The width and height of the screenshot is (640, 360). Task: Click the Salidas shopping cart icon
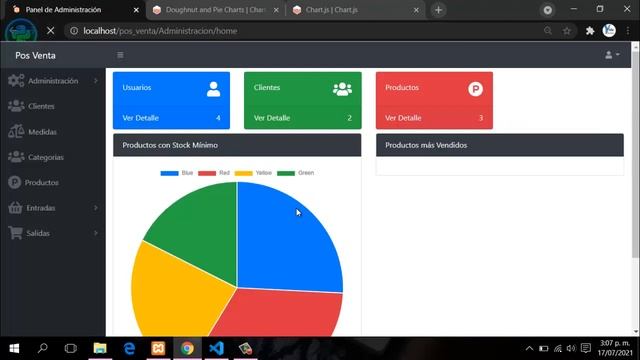(x=16, y=233)
